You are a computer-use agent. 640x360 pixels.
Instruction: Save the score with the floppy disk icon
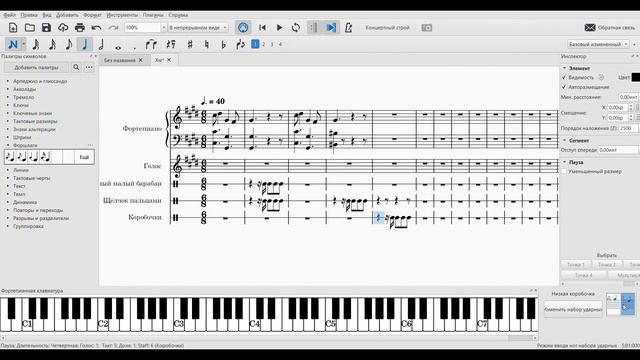coord(46,28)
